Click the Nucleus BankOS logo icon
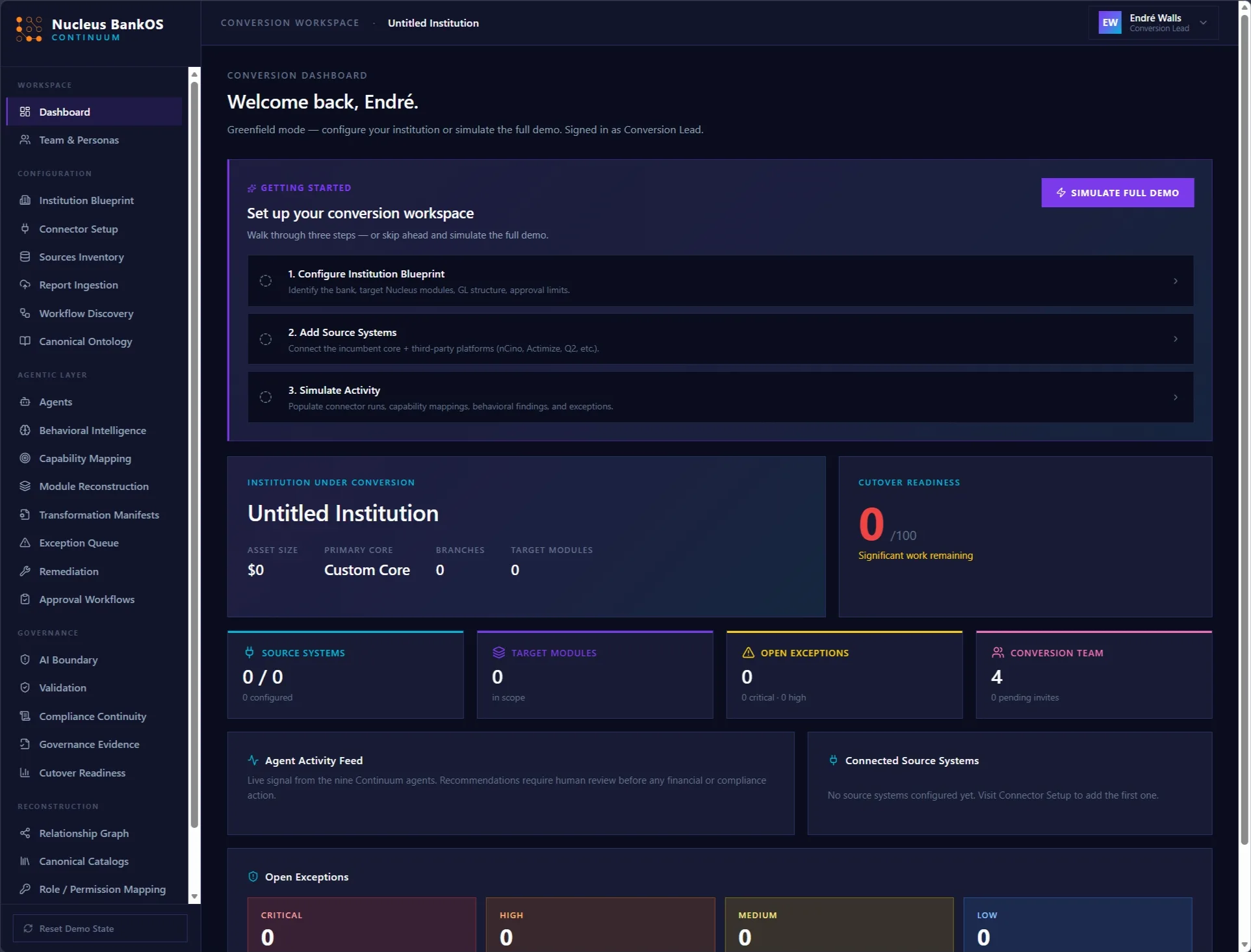 click(29, 29)
